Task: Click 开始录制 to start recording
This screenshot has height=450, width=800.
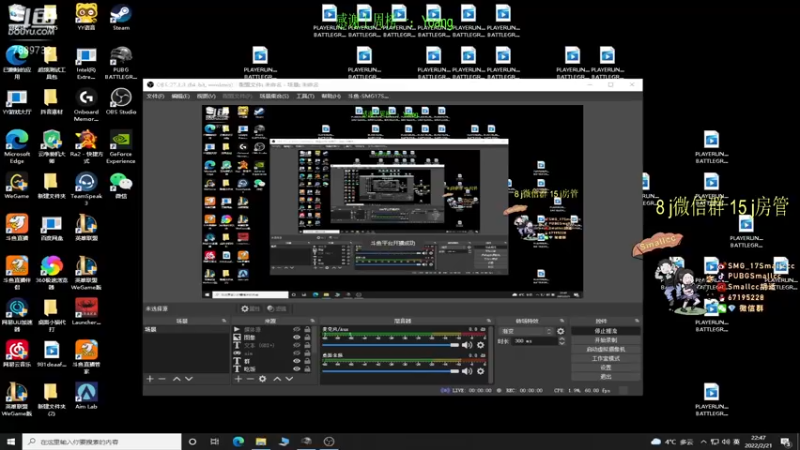Action: click(x=606, y=340)
